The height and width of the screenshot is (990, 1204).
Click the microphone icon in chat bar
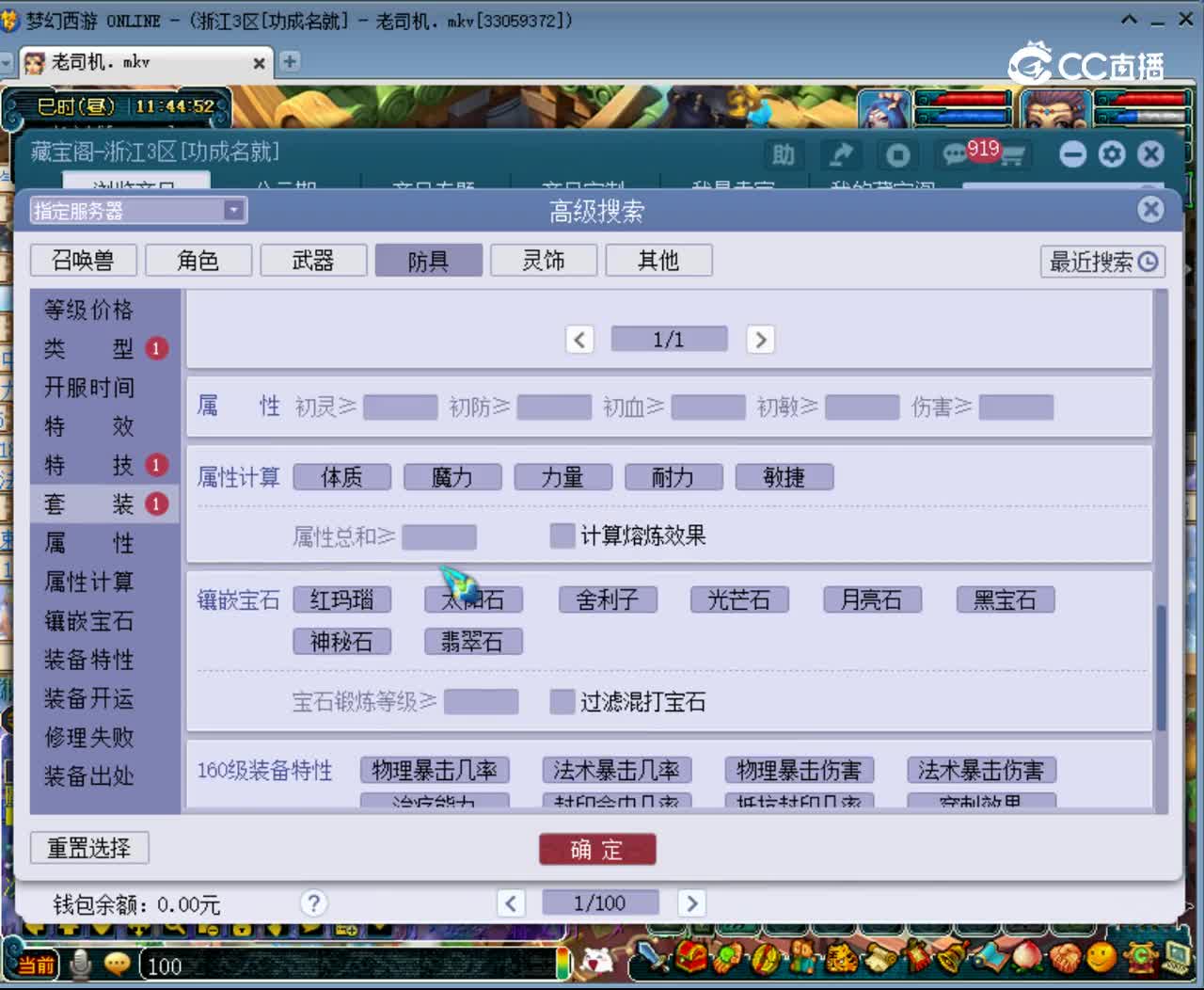pyautogui.click(x=82, y=965)
